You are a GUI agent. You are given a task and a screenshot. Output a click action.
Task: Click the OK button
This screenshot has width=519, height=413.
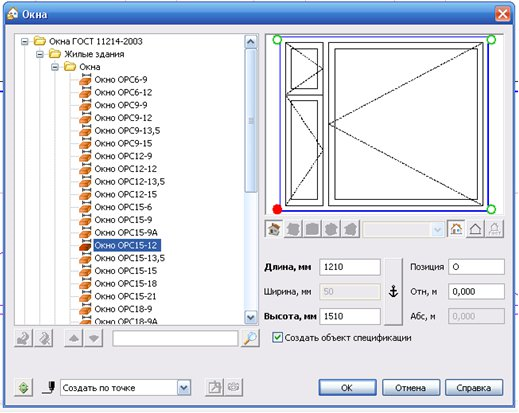[x=347, y=388]
